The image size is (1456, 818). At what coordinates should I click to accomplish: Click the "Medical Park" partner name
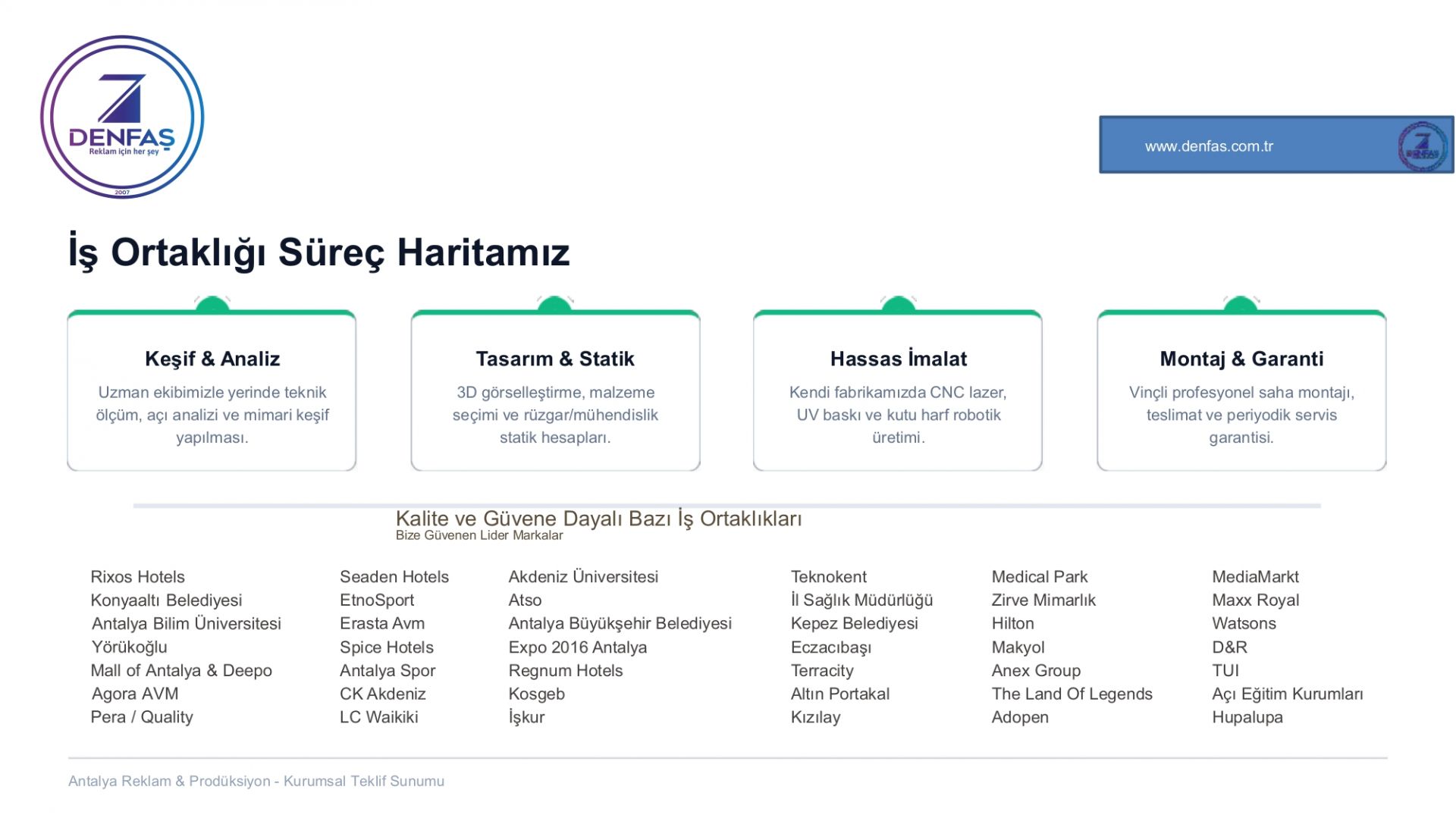pos(1040,577)
